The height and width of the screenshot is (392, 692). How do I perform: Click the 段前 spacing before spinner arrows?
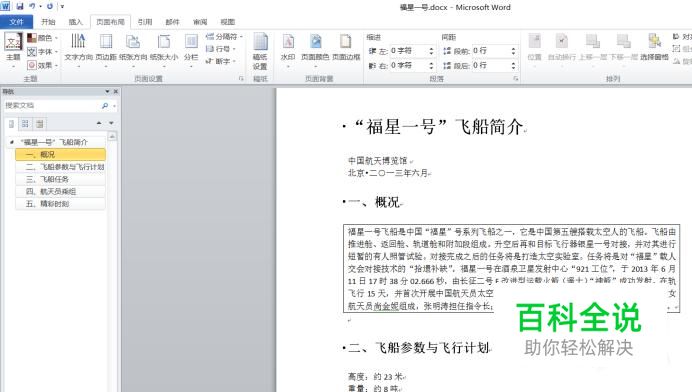pos(513,51)
